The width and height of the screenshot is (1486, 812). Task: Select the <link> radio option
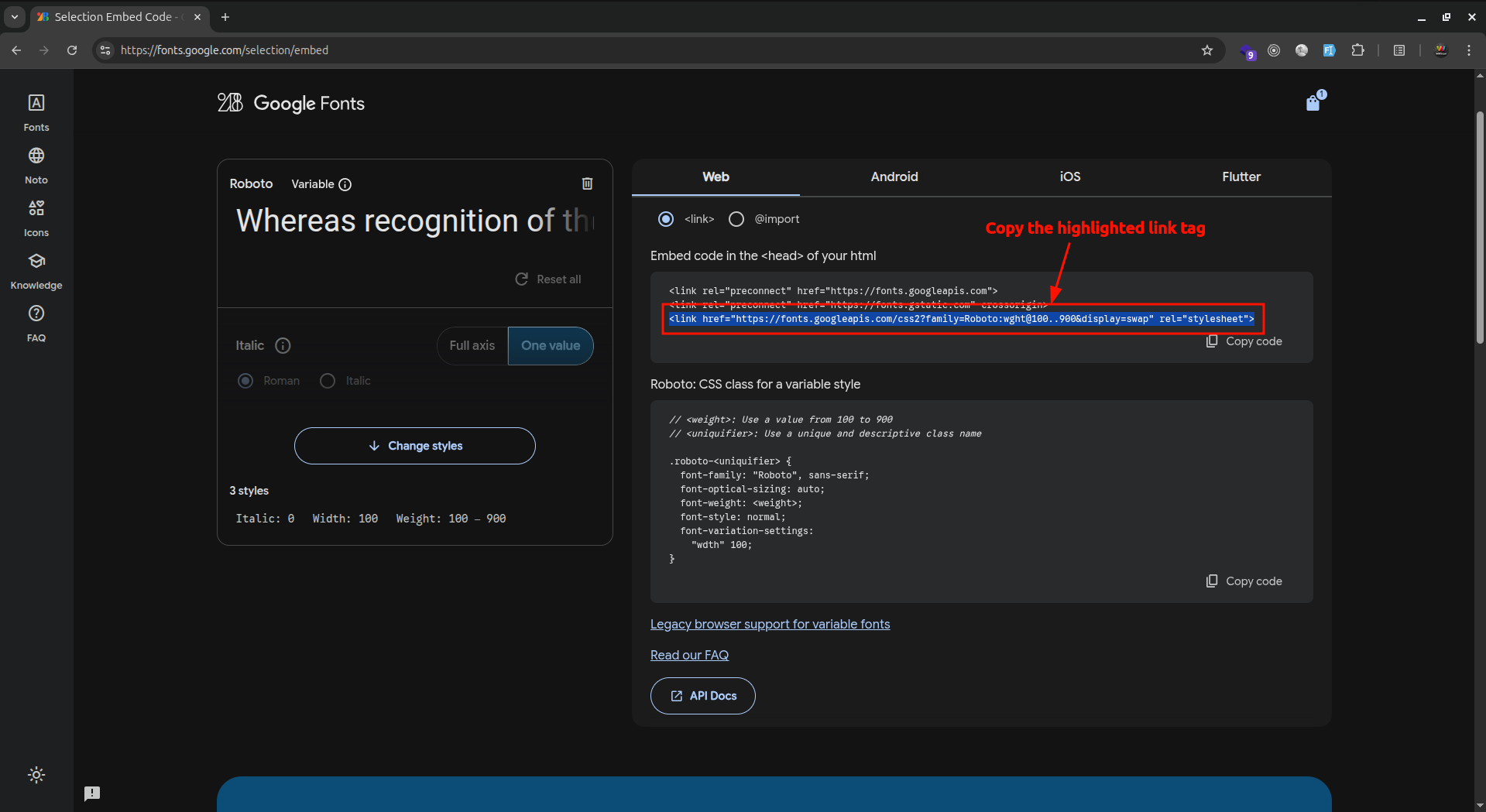coord(666,219)
